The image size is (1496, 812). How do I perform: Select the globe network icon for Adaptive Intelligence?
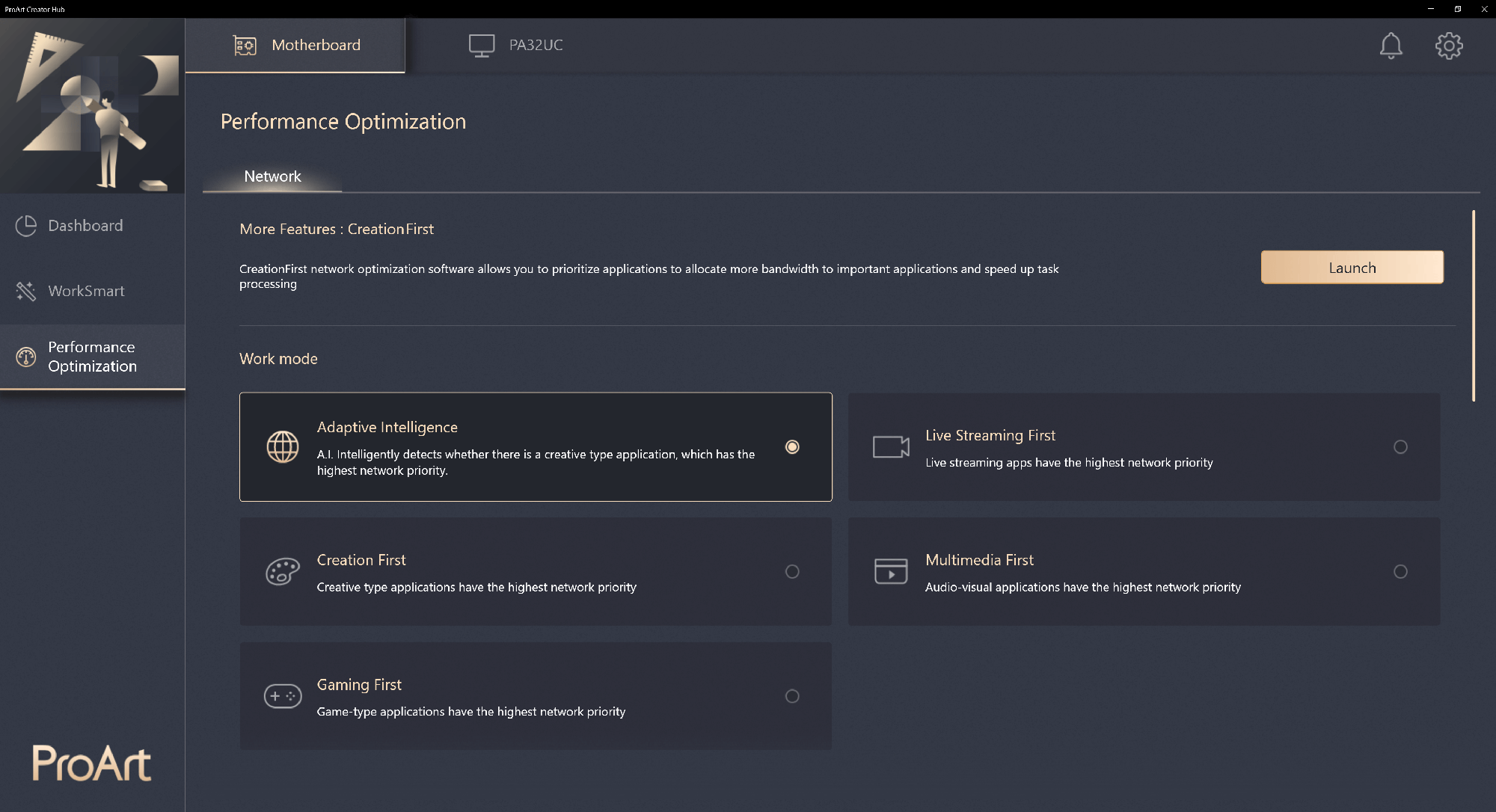pyautogui.click(x=281, y=447)
